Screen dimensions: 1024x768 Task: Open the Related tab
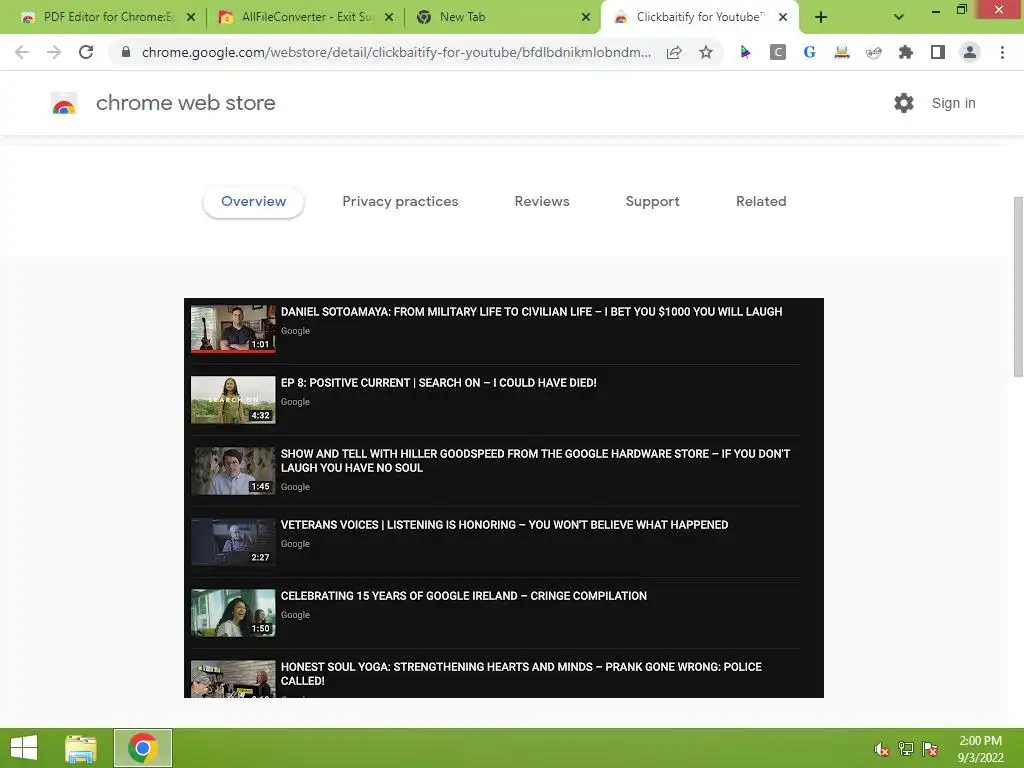[761, 201]
